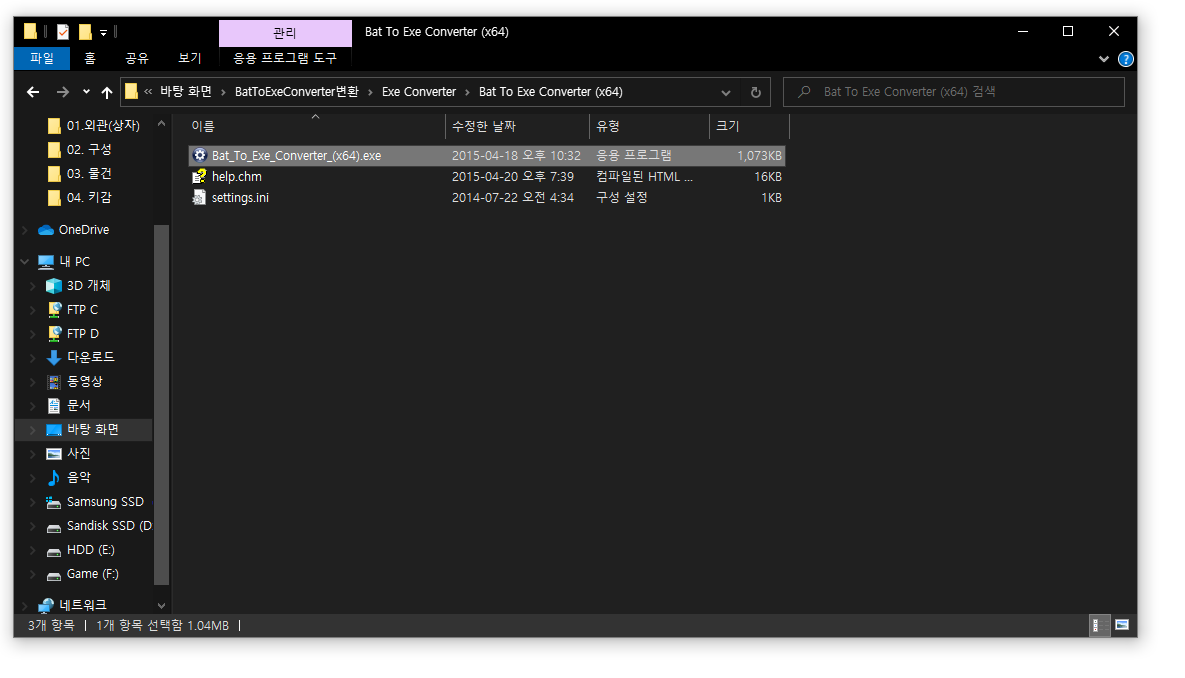Click the help.chm file icon

[x=200, y=176]
